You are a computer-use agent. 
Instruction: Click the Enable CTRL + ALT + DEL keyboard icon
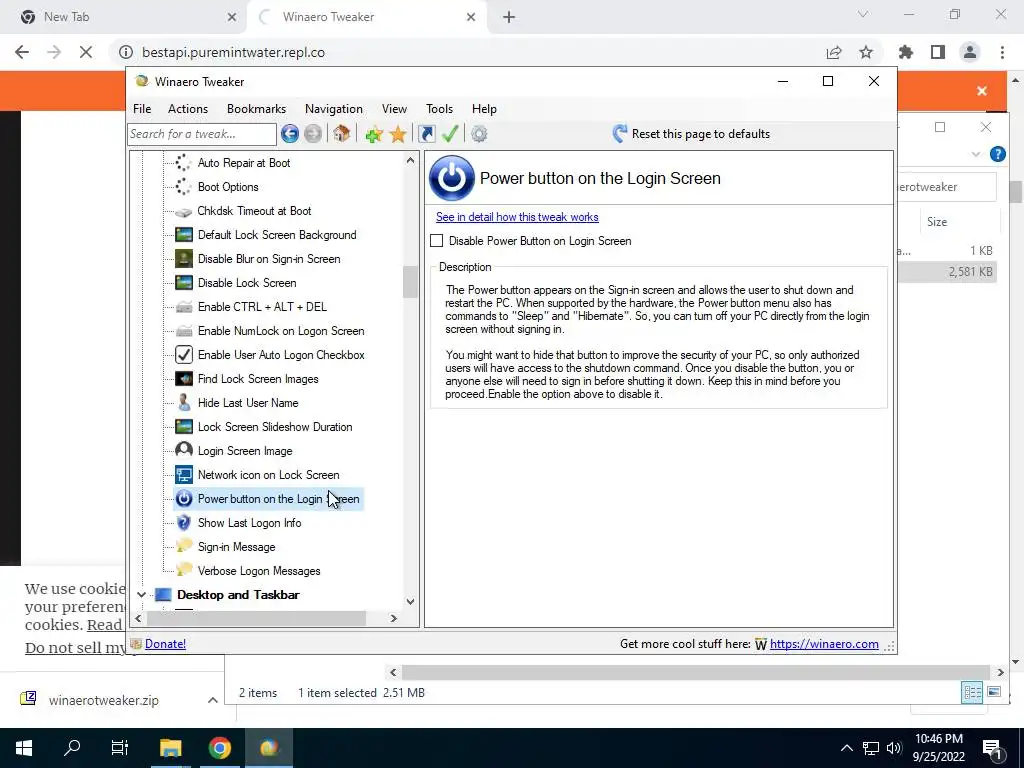pyautogui.click(x=184, y=307)
